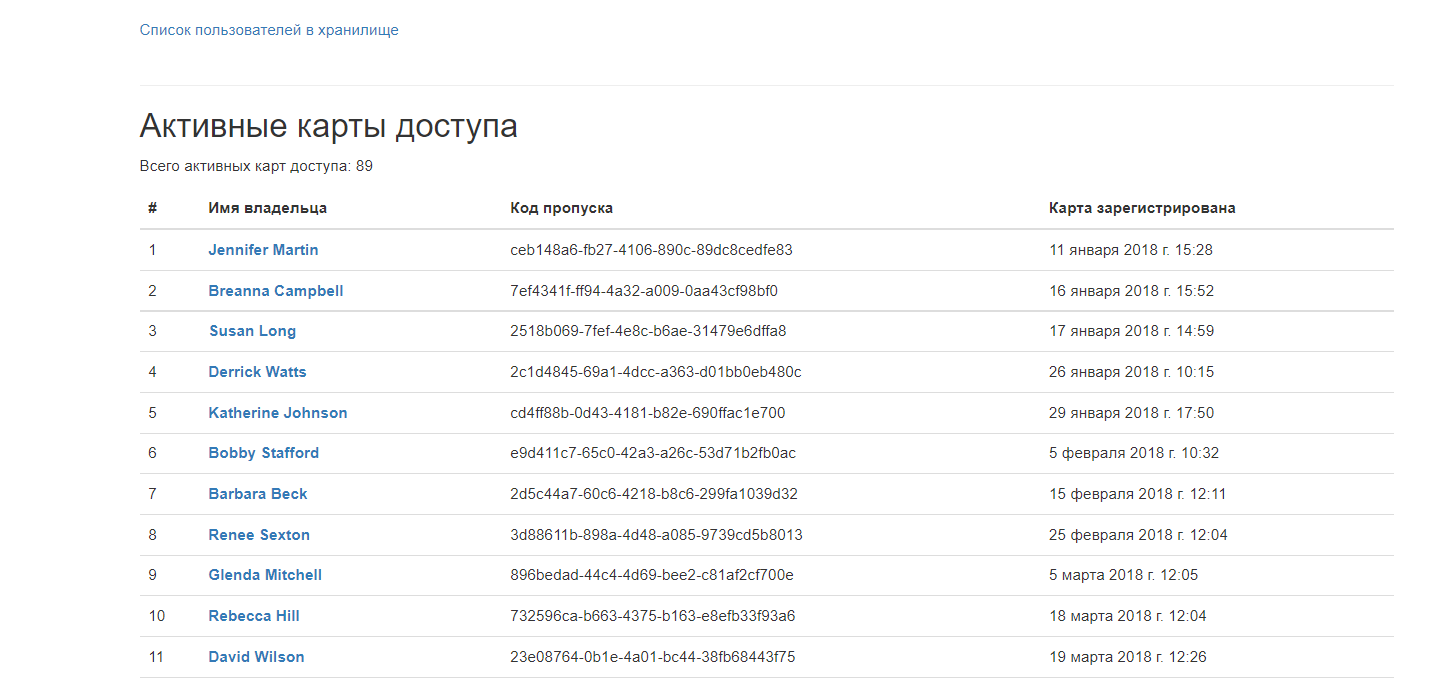Click the "Карта зарегистрирована" column header
Image resolution: width=1443 pixels, height=683 pixels.
[1141, 207]
